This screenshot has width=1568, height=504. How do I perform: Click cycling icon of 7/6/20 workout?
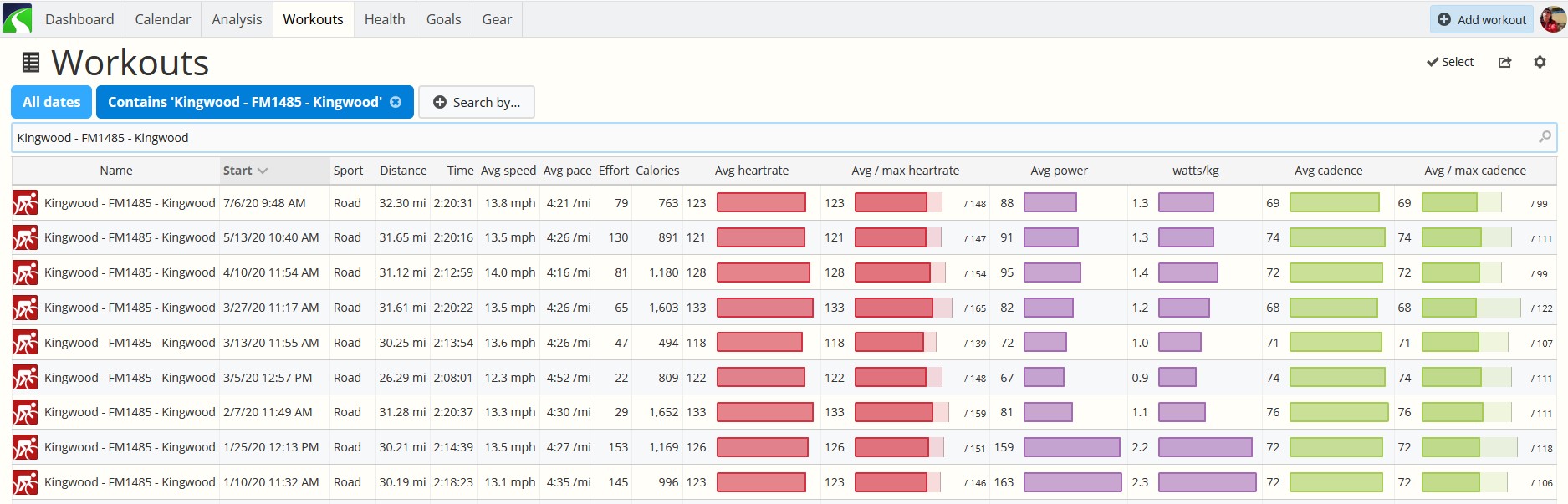pyautogui.click(x=25, y=203)
